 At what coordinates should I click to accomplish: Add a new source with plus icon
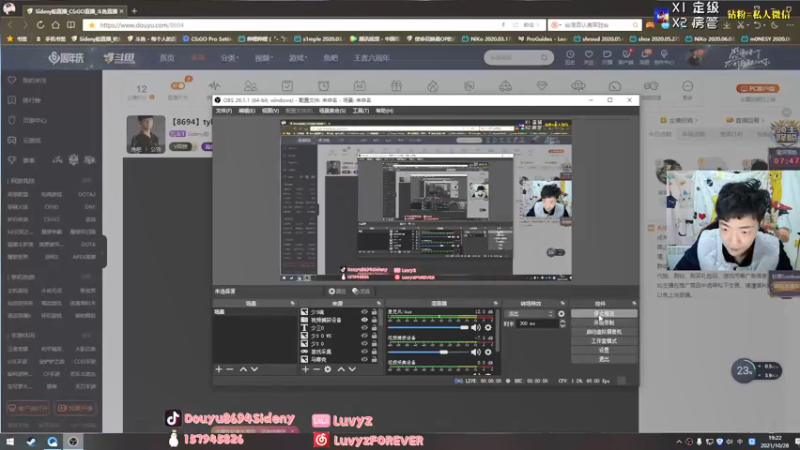[305, 369]
